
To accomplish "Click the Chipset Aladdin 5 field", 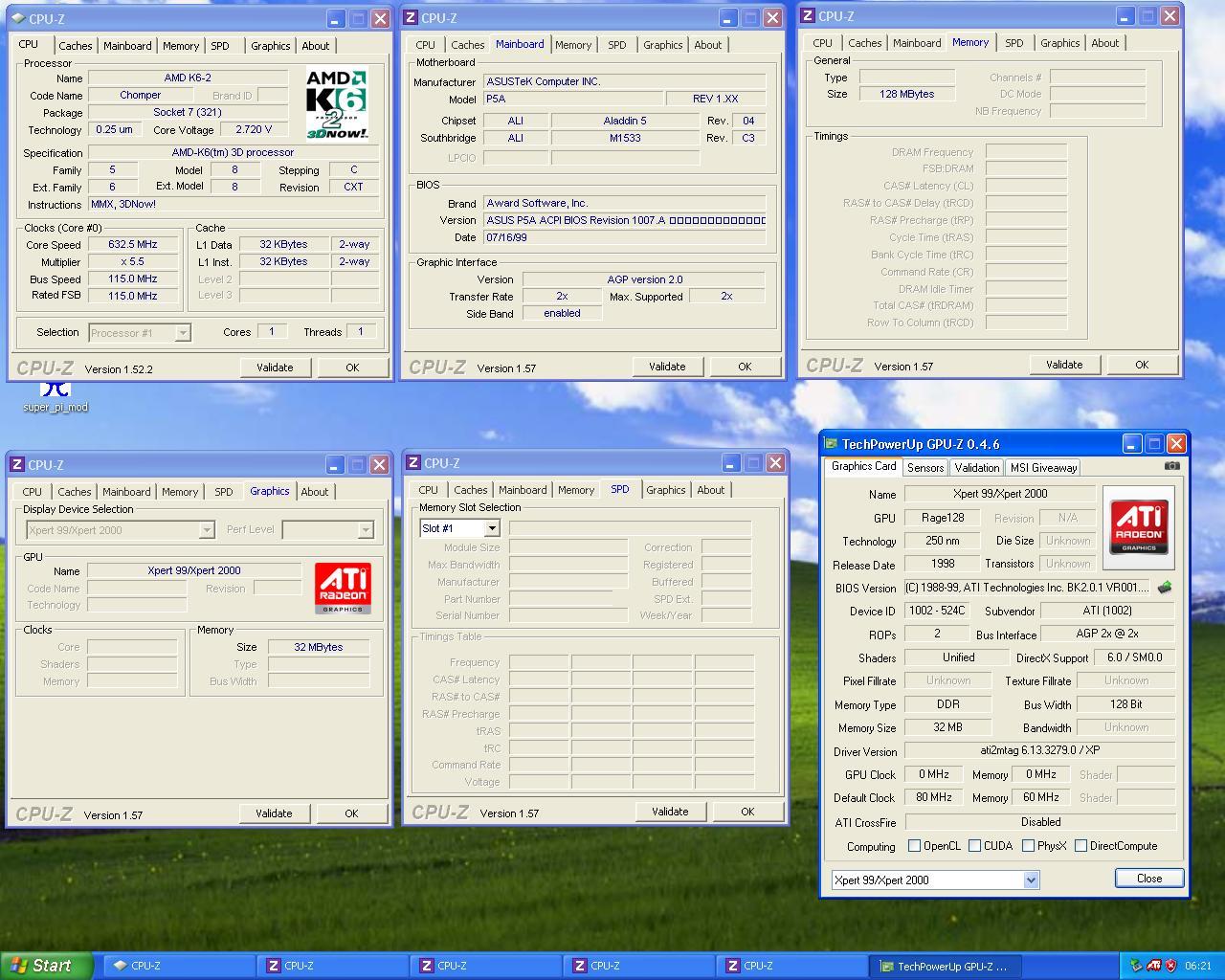I will (625, 121).
